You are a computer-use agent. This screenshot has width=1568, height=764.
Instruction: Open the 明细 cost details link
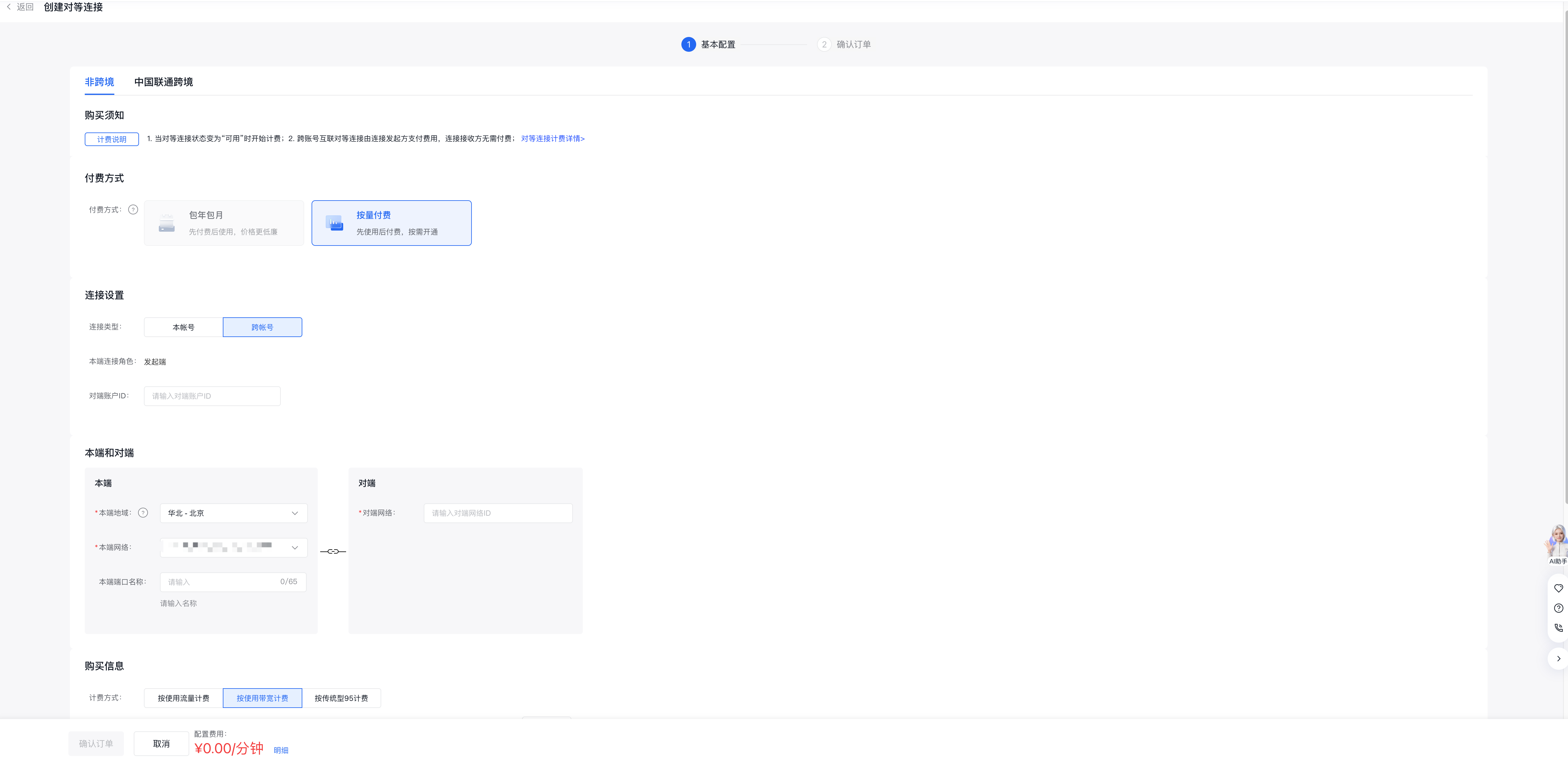click(281, 751)
